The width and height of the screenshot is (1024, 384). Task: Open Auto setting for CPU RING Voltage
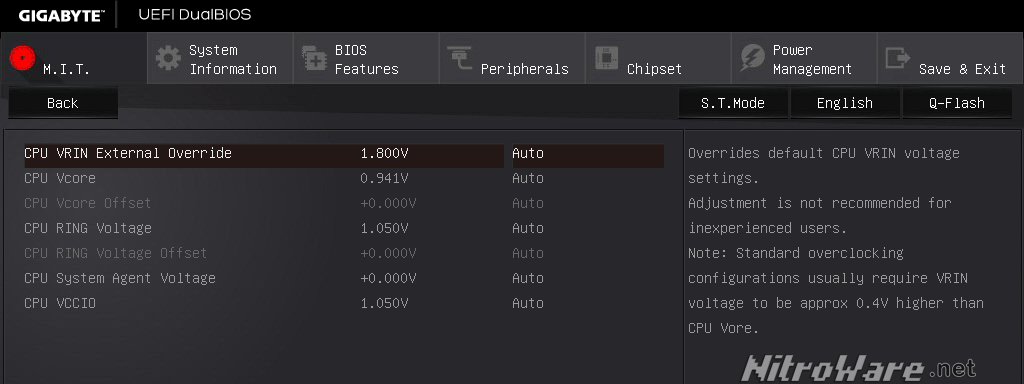pos(528,229)
